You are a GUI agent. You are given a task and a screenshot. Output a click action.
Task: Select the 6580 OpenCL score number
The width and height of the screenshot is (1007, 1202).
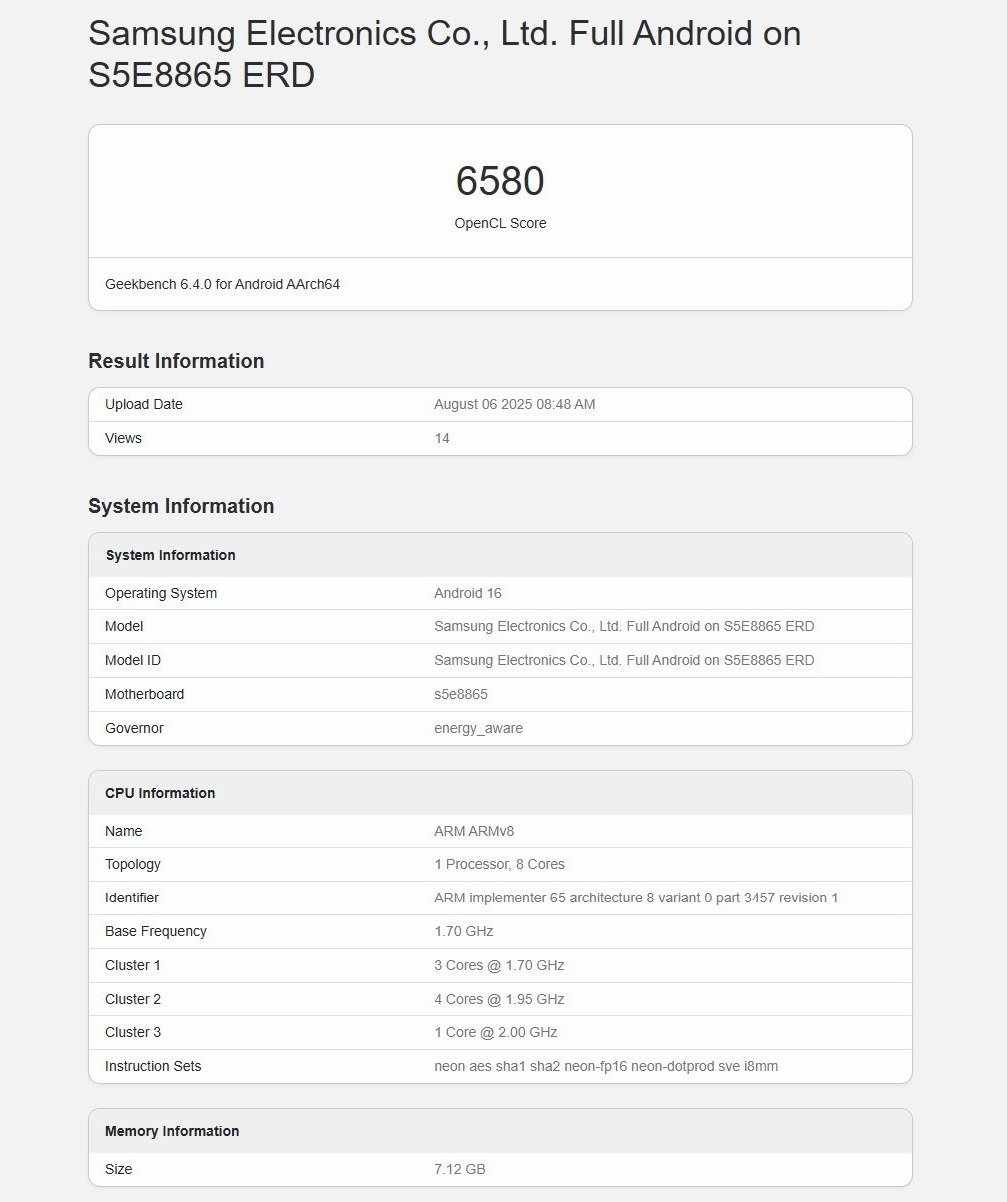(500, 181)
